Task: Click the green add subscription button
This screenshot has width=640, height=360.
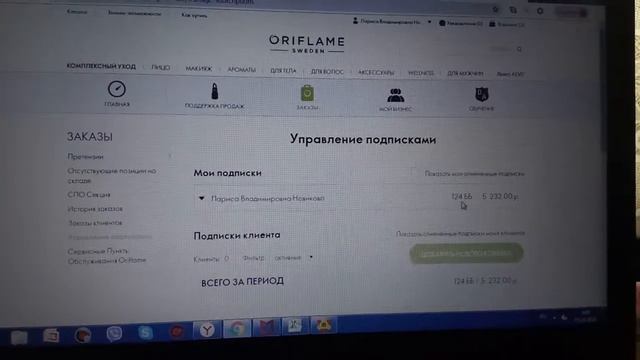Action: (466, 253)
